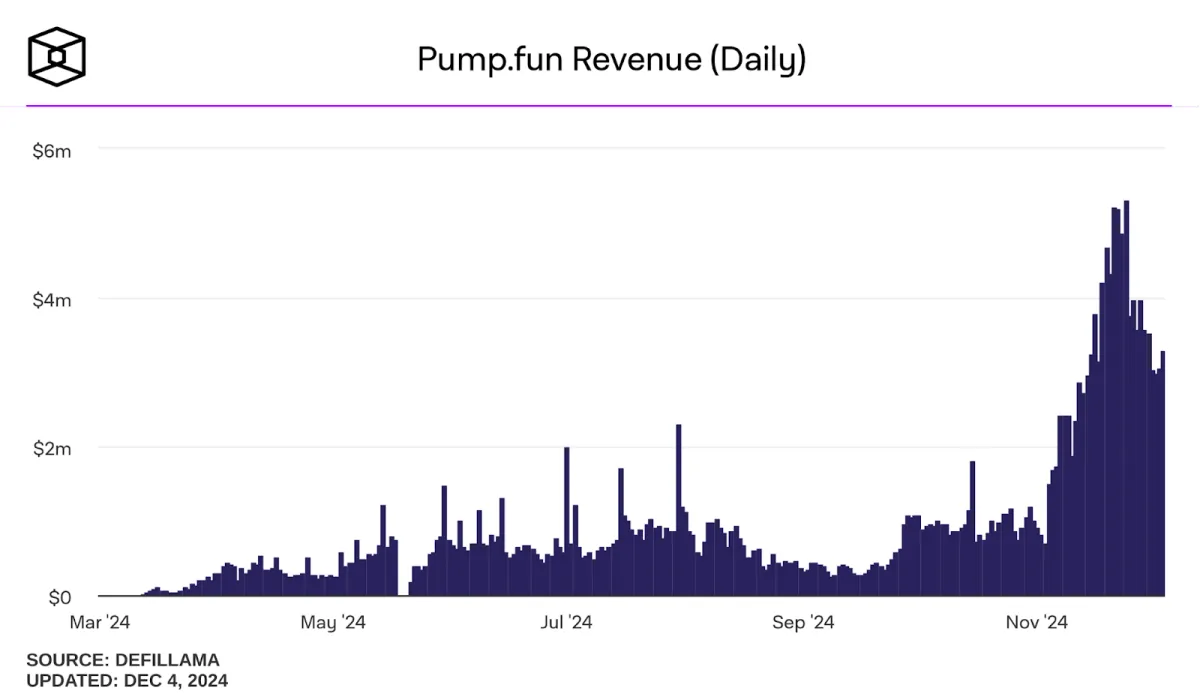Screen dimensions: 1200x700
Task: Click the "SOURCE: DEFILLAMA" text
Action: pyautogui.click(x=123, y=660)
